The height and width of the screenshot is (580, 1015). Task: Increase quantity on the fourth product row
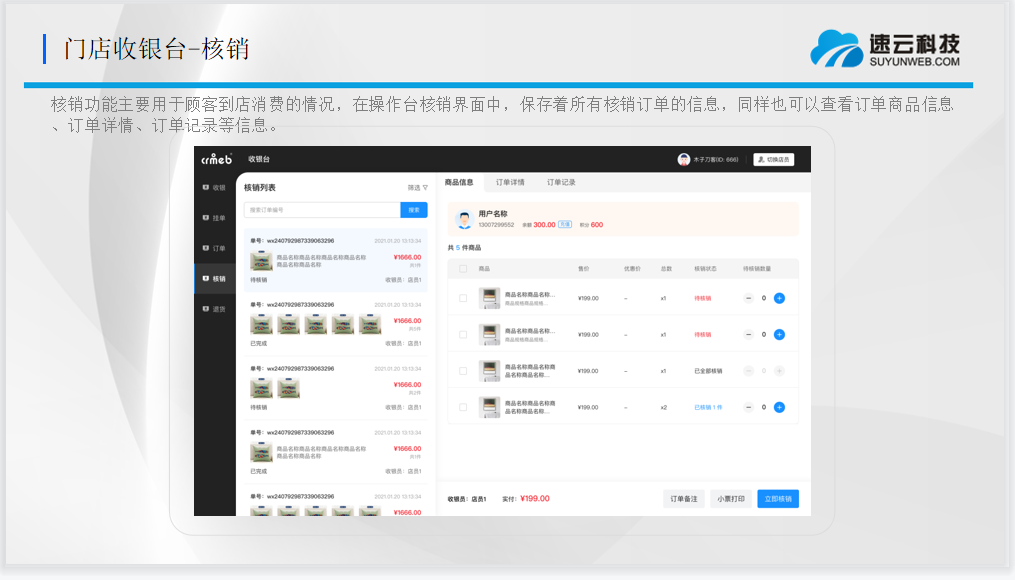click(x=779, y=407)
